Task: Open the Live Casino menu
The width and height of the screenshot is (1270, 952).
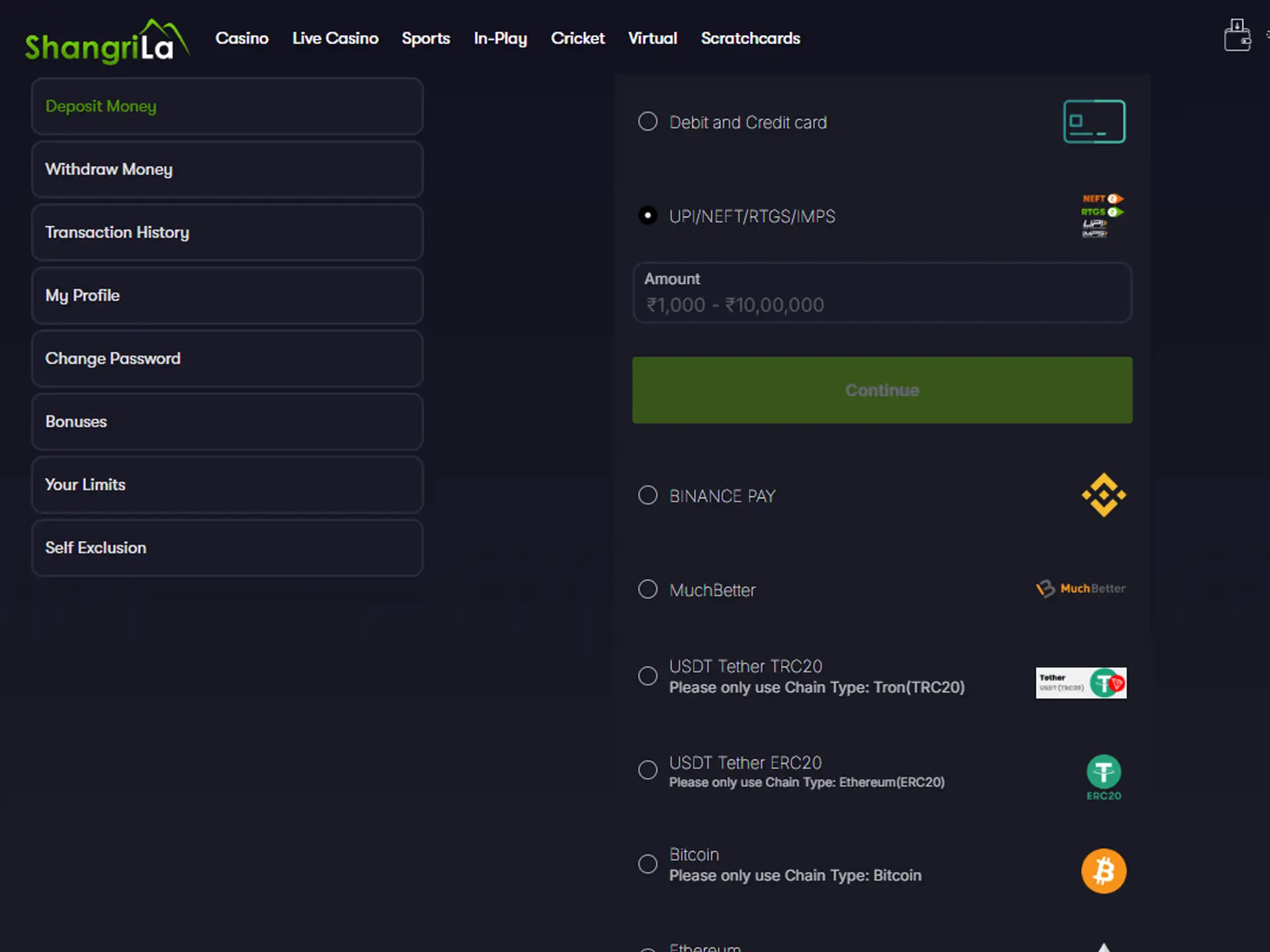Action: (x=335, y=38)
